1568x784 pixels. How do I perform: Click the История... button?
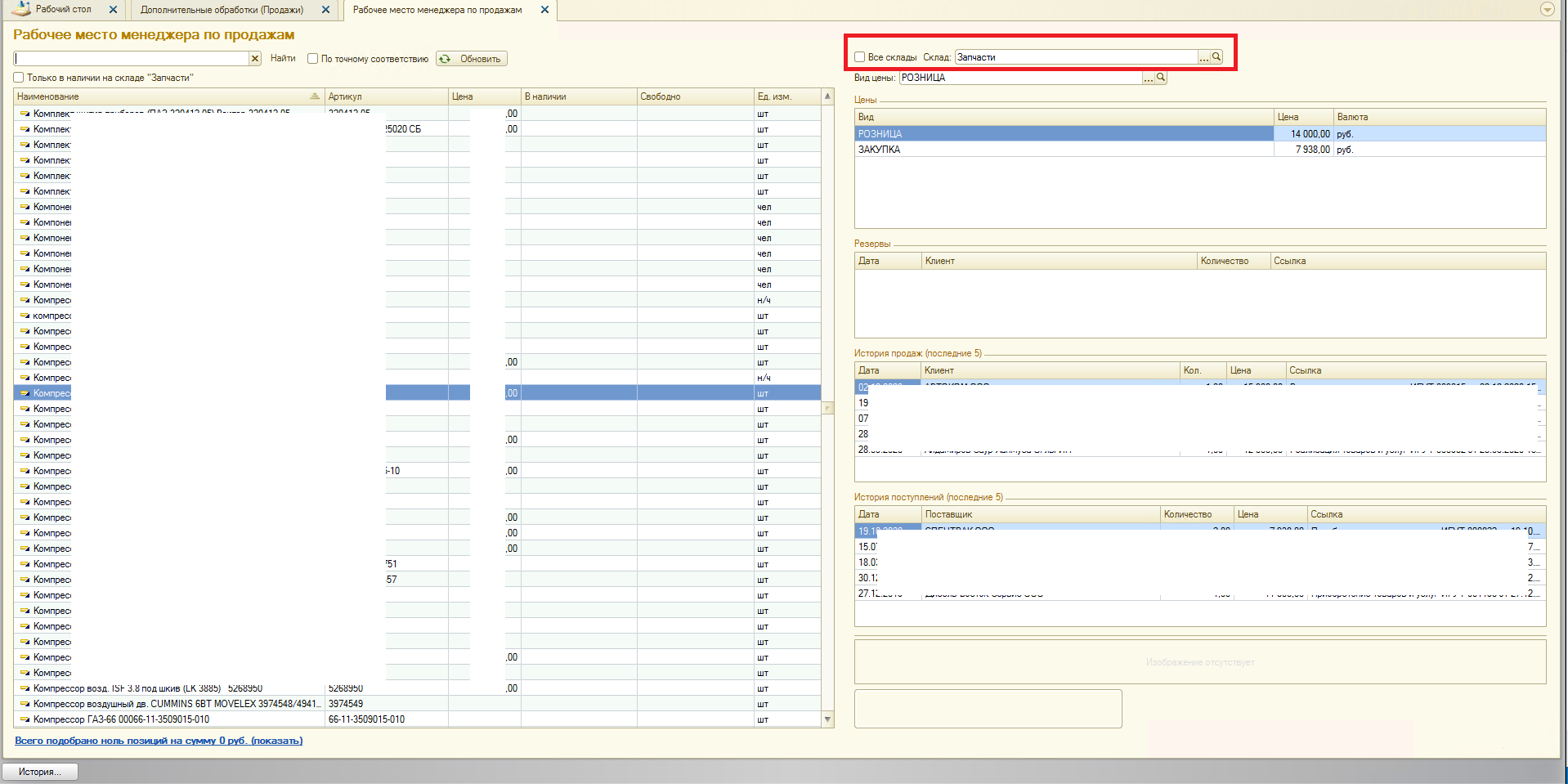click(40, 772)
